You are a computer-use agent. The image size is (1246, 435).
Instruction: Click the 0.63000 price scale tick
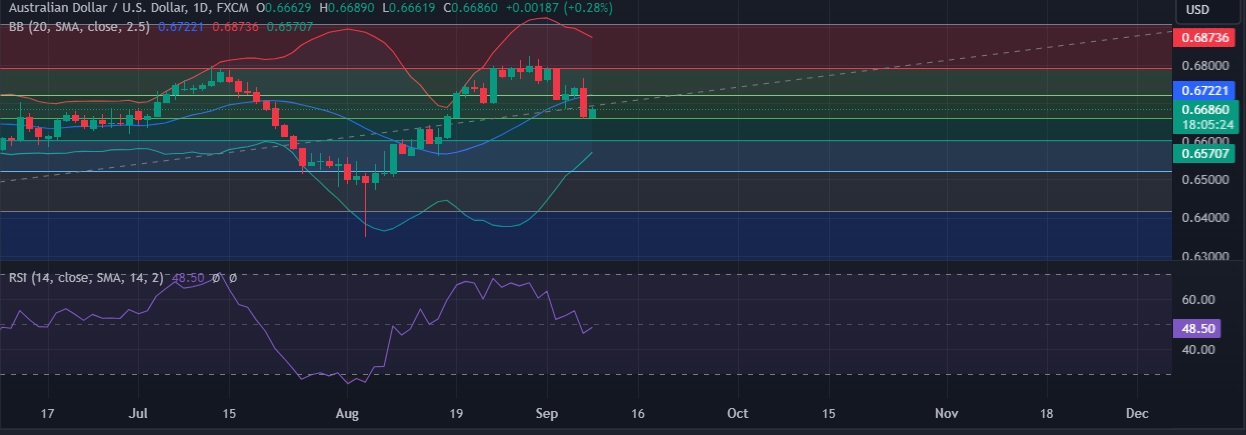pyautogui.click(x=1204, y=256)
